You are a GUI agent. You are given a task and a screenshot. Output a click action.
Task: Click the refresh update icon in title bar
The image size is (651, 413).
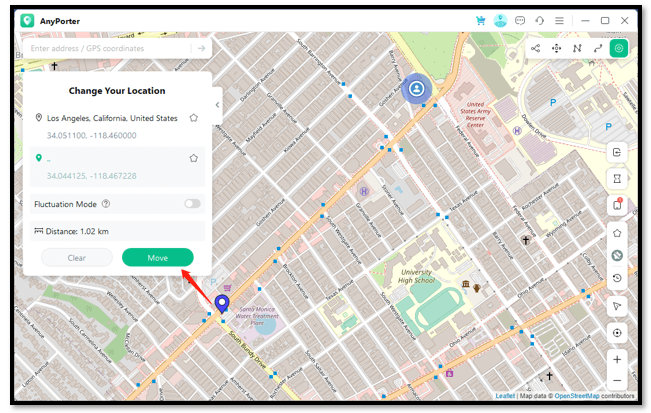tap(539, 21)
